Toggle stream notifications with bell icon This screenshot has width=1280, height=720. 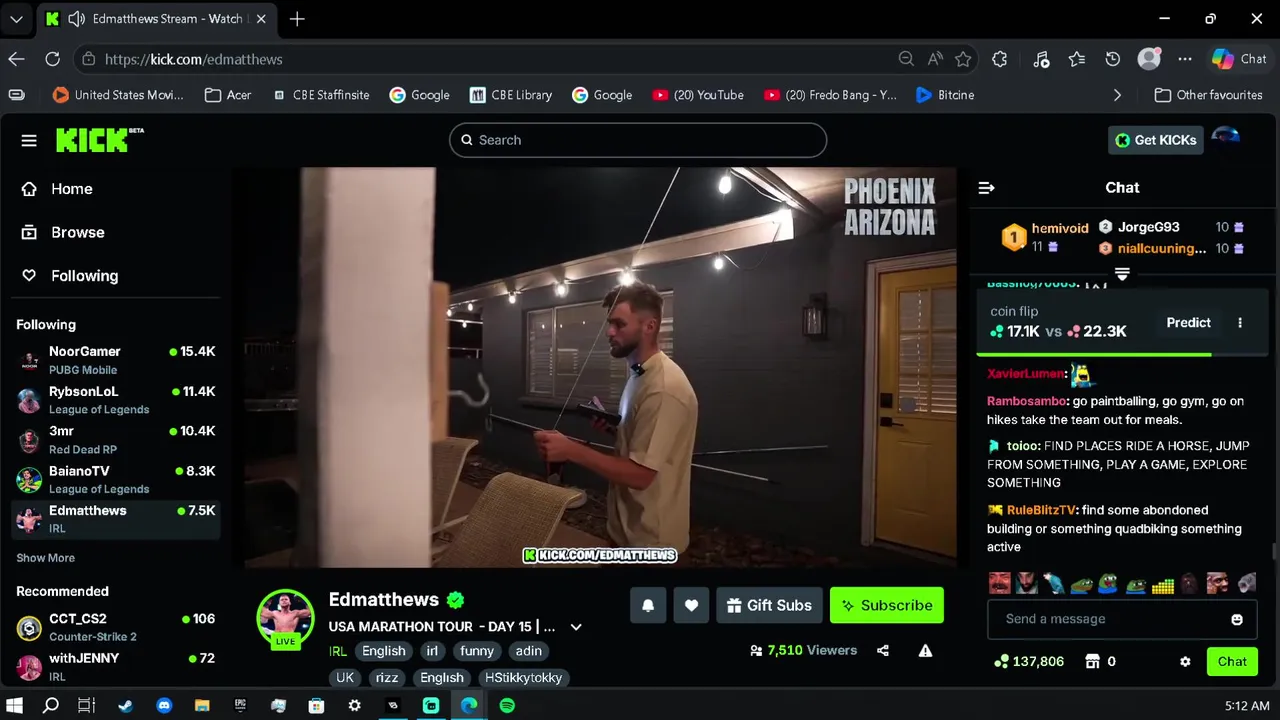pyautogui.click(x=648, y=605)
